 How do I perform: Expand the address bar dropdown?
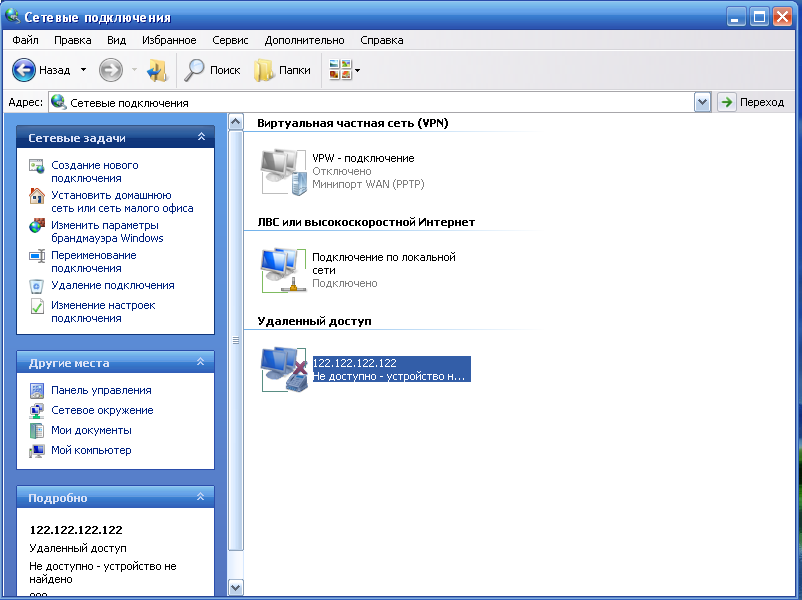tap(702, 102)
